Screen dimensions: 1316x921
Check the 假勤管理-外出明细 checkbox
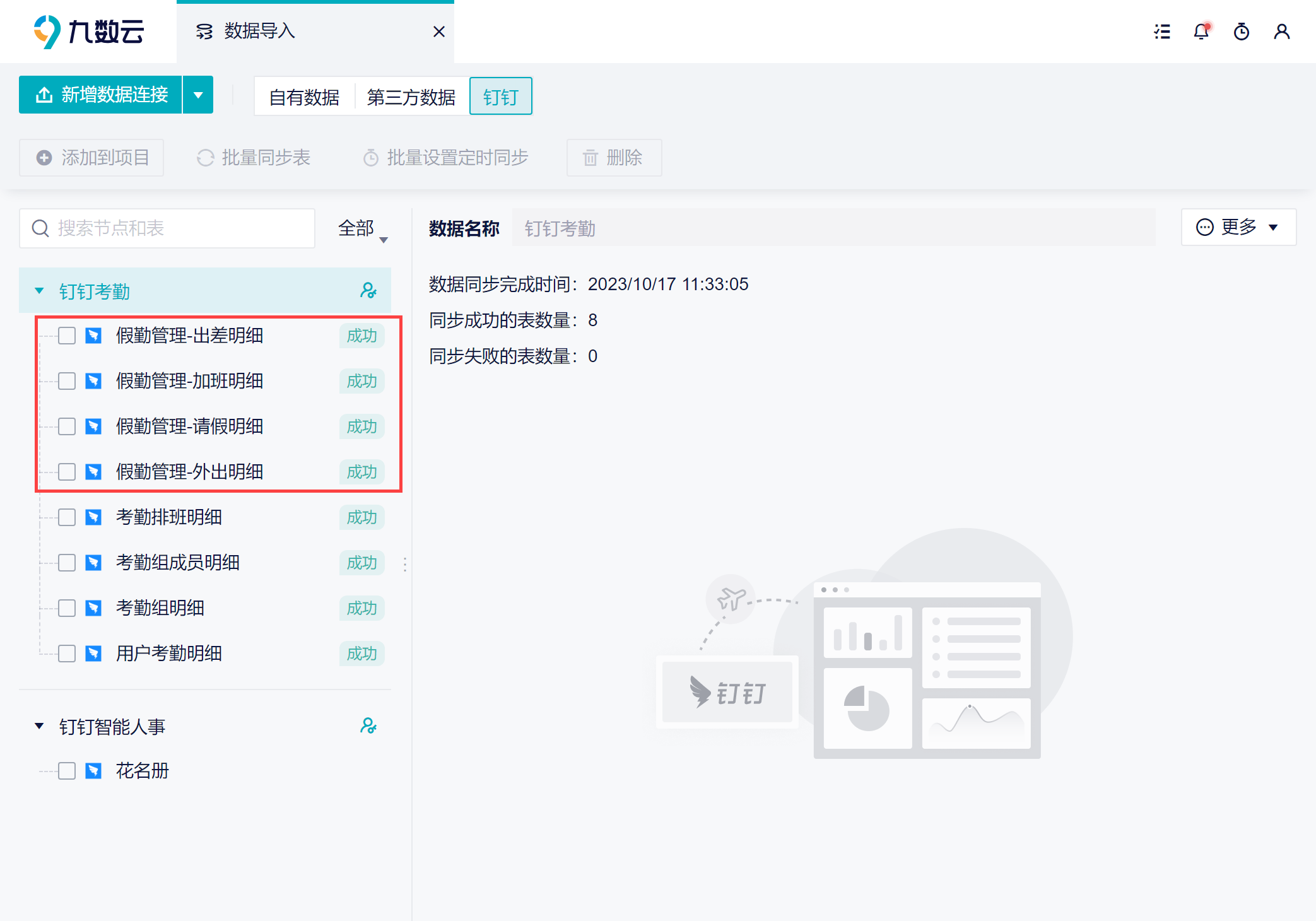(67, 472)
